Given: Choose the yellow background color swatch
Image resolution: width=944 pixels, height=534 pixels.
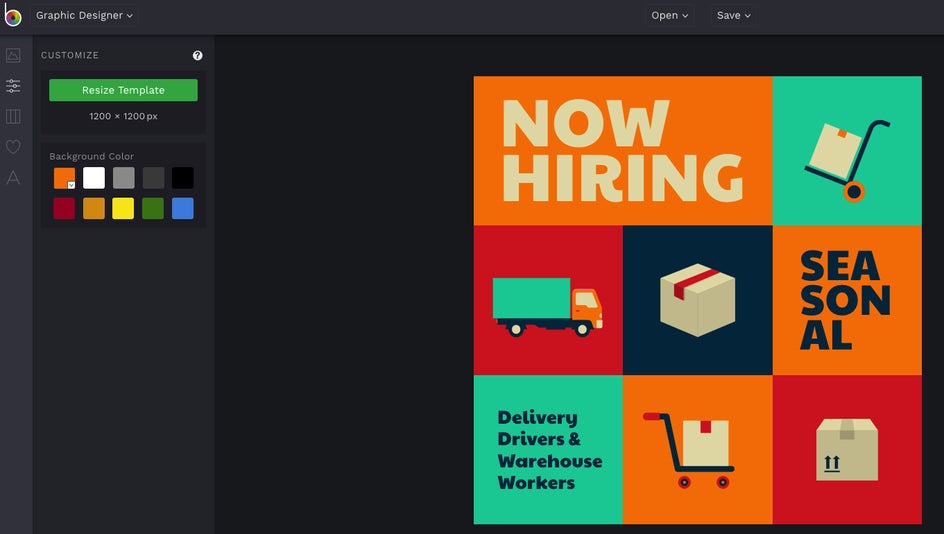Looking at the screenshot, I should tap(123, 208).
